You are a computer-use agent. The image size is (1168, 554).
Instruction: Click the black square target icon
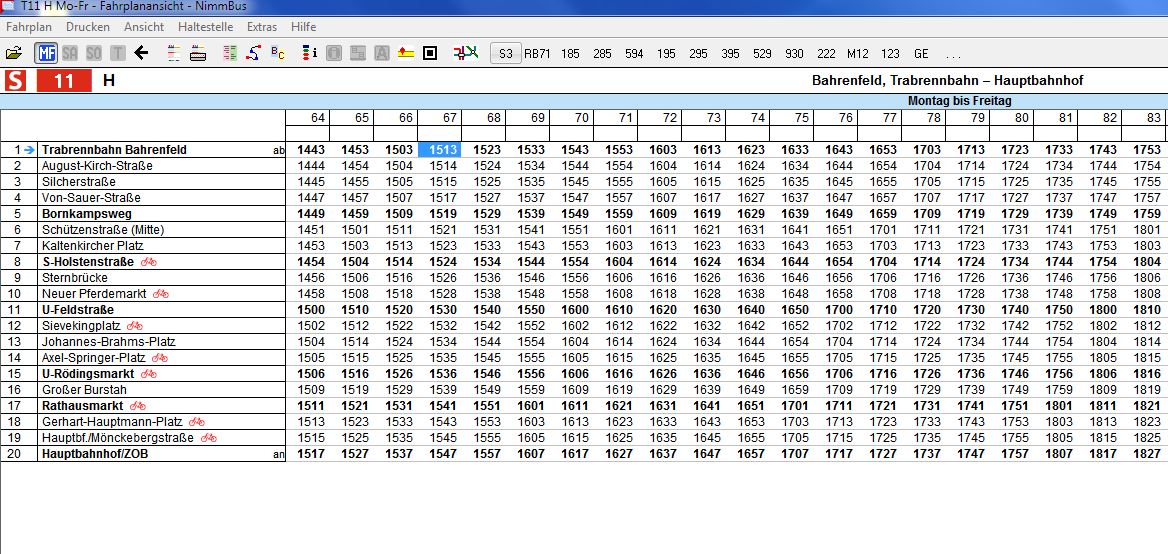point(430,53)
